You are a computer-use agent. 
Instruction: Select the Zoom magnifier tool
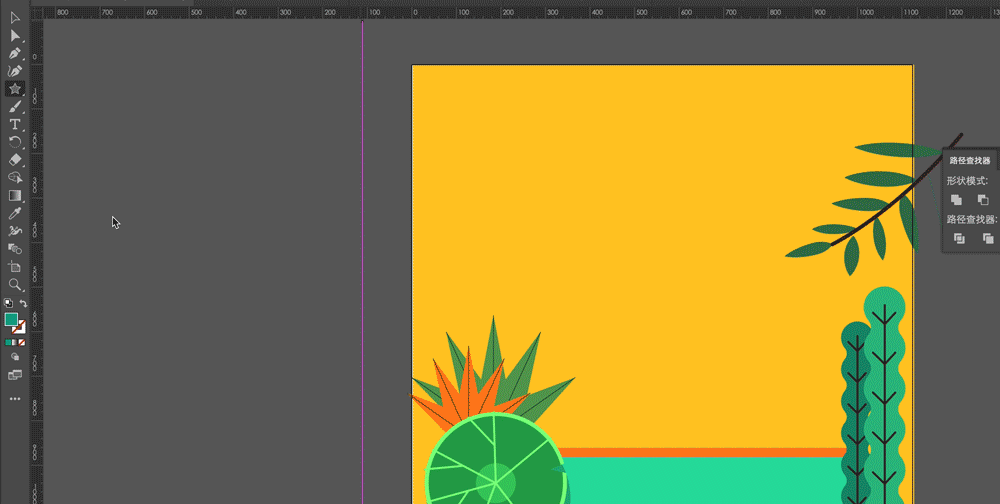[15, 285]
